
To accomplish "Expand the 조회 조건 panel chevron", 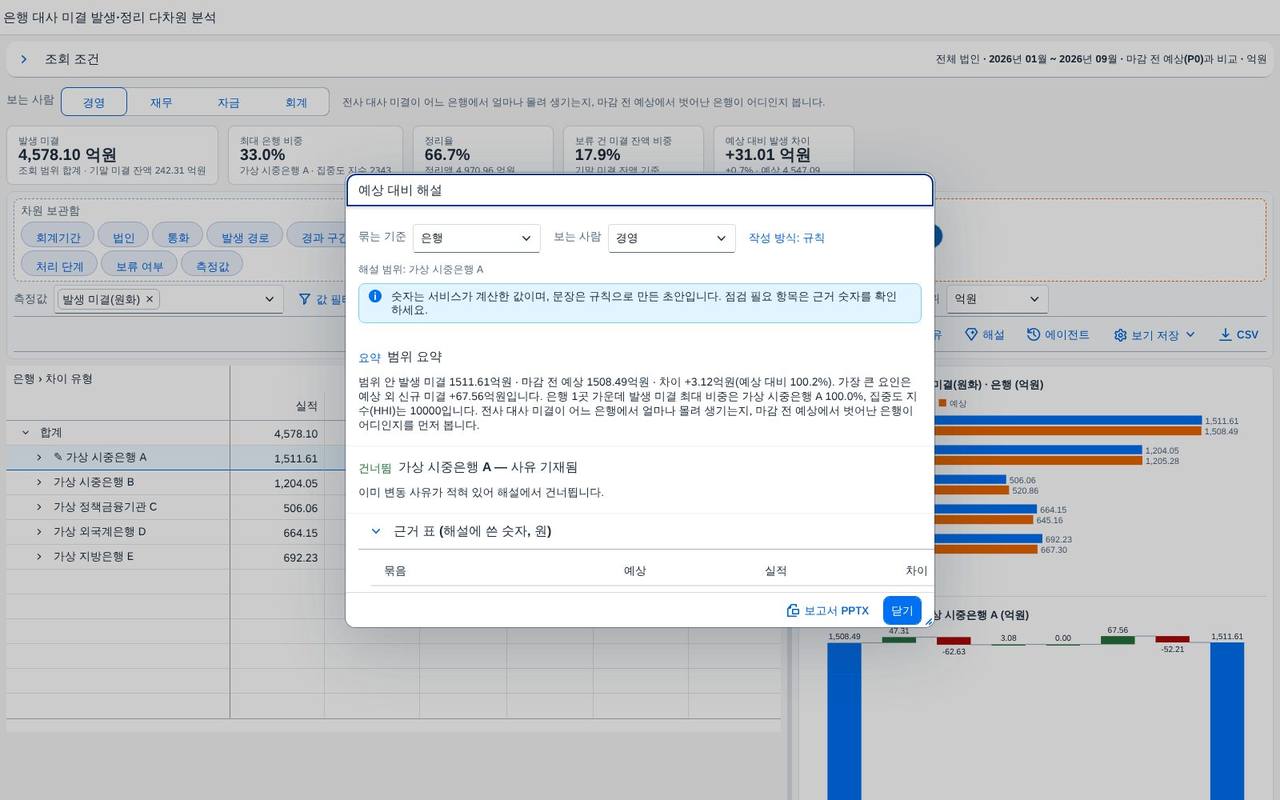I will [x=23, y=59].
